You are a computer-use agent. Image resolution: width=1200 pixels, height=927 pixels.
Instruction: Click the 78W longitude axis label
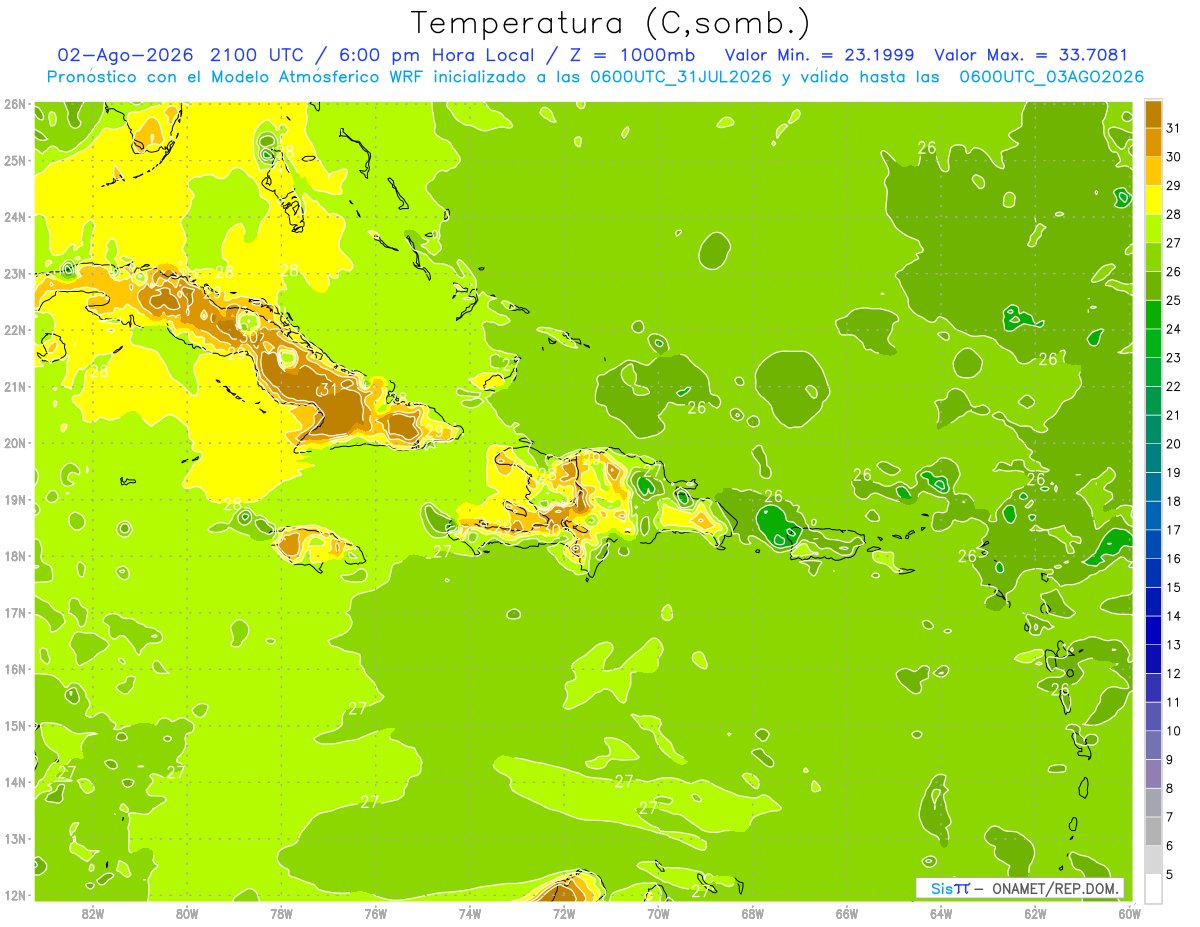[x=282, y=913]
